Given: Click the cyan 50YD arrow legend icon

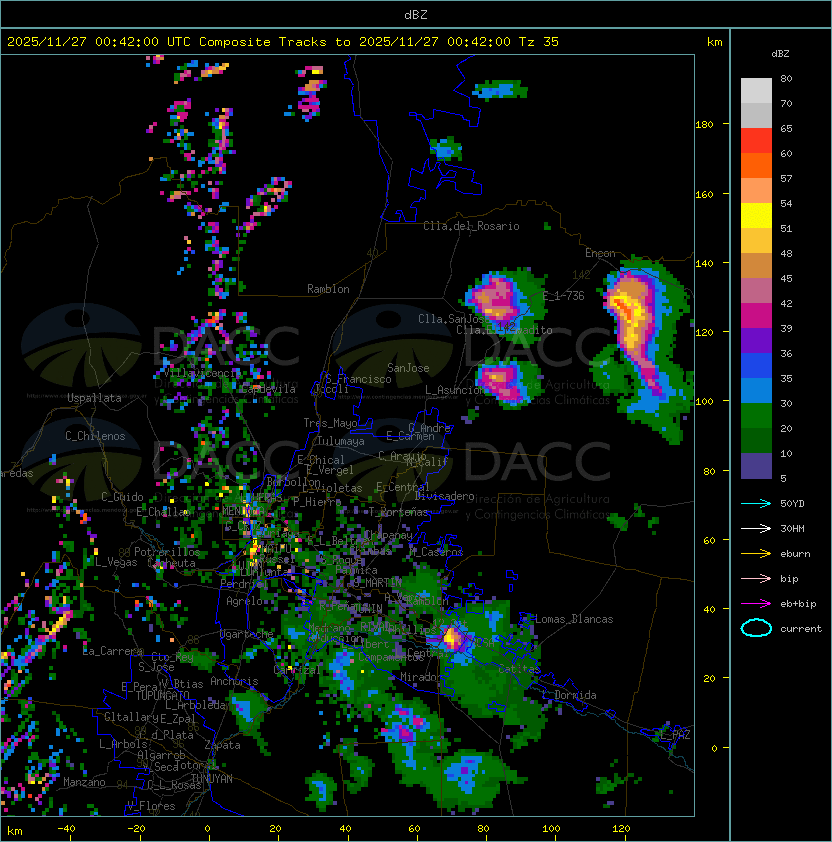Looking at the screenshot, I should [x=756, y=503].
